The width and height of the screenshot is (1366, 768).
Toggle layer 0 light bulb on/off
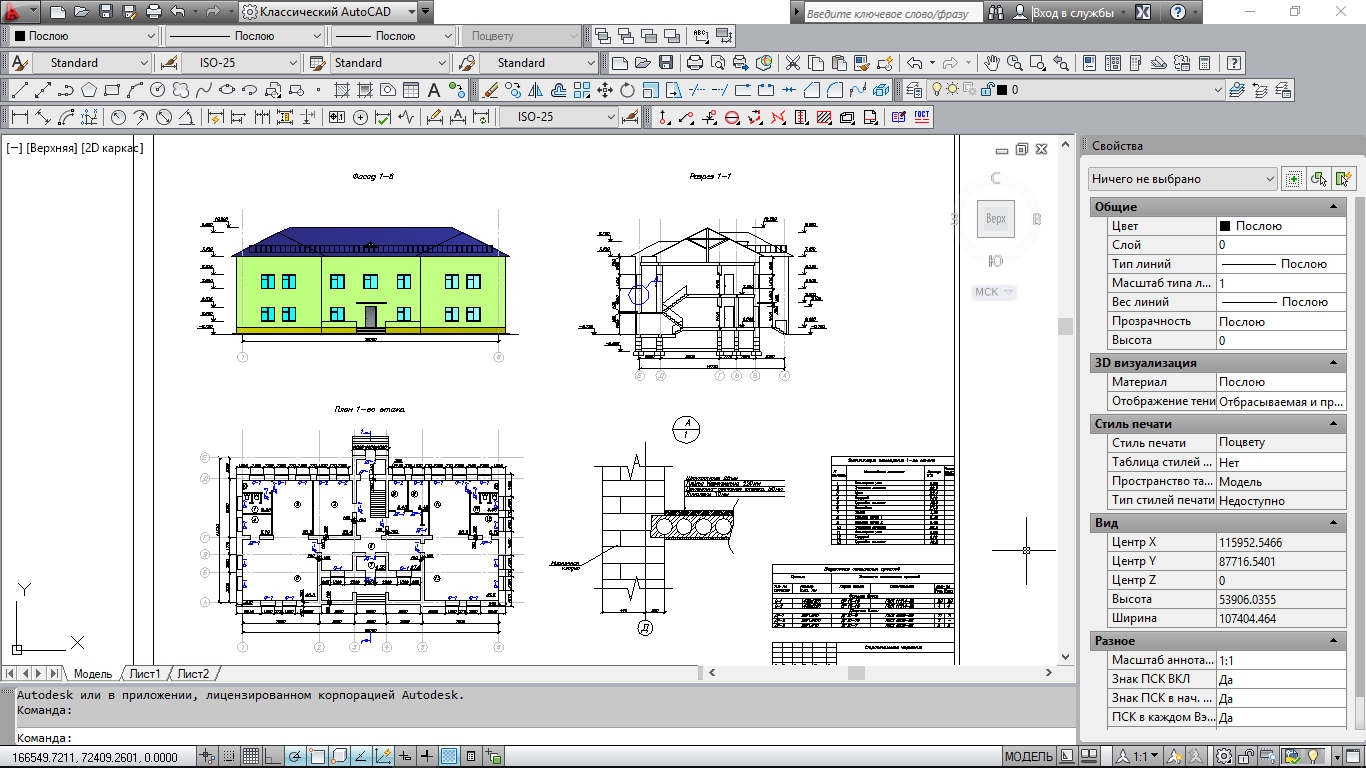(937, 90)
